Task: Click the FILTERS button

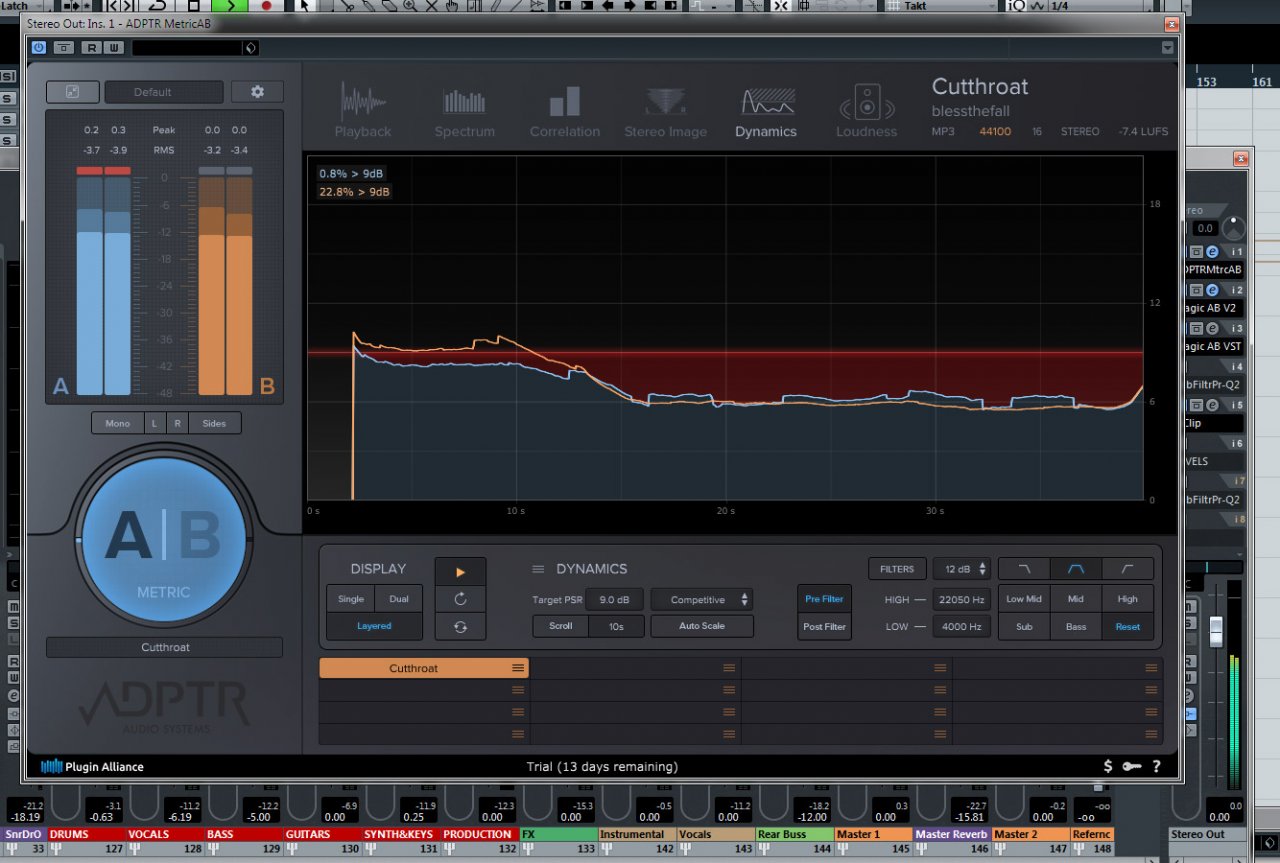Action: (897, 569)
